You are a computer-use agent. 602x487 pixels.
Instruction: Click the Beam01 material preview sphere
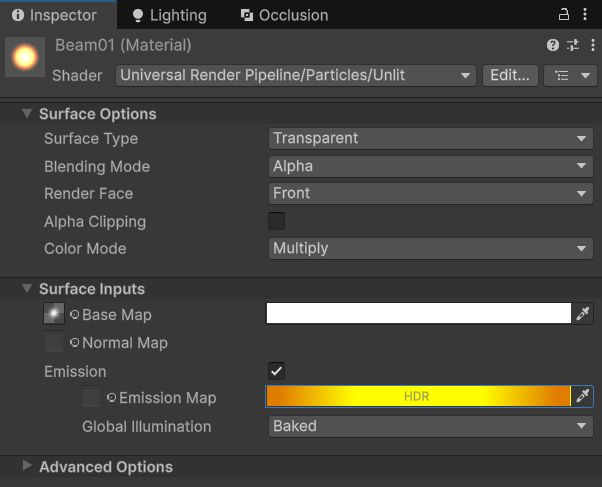(25, 59)
